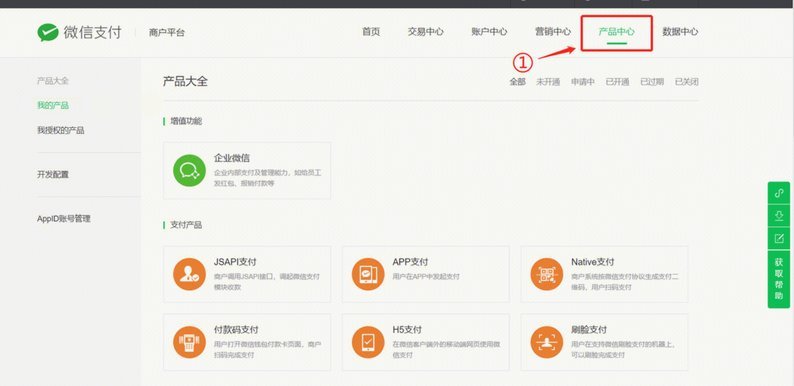Open 交易中心 in top navigation
The width and height of the screenshot is (794, 386).
[425, 31]
